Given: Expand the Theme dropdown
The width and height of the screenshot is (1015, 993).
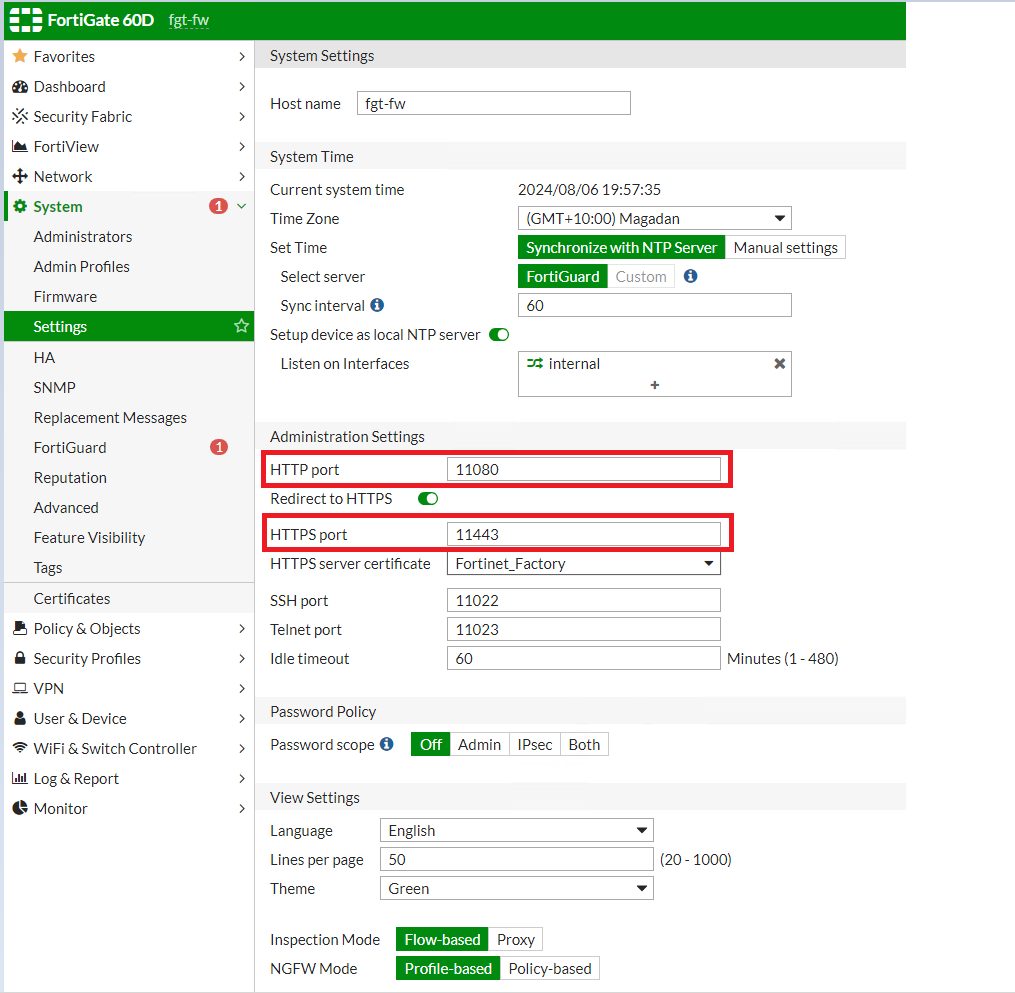Looking at the screenshot, I should pos(516,888).
